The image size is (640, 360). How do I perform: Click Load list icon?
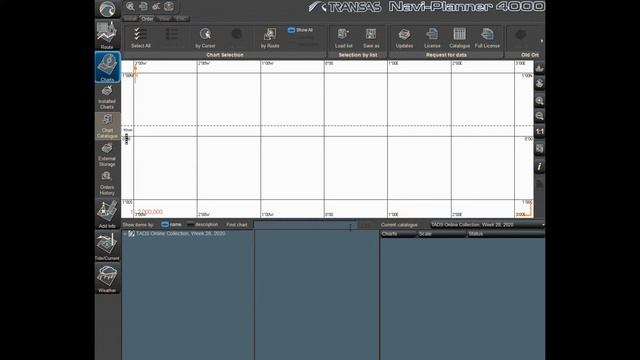tap(343, 38)
